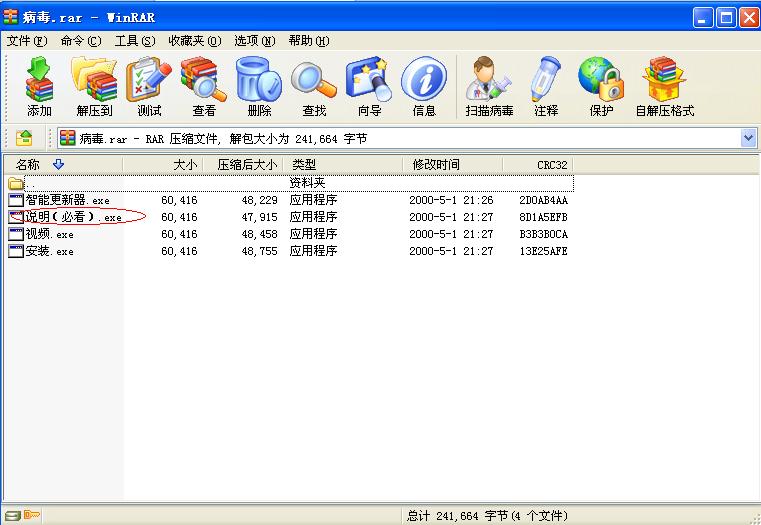Sort by 类型 column header
The width and height of the screenshot is (761, 525).
pos(343,164)
